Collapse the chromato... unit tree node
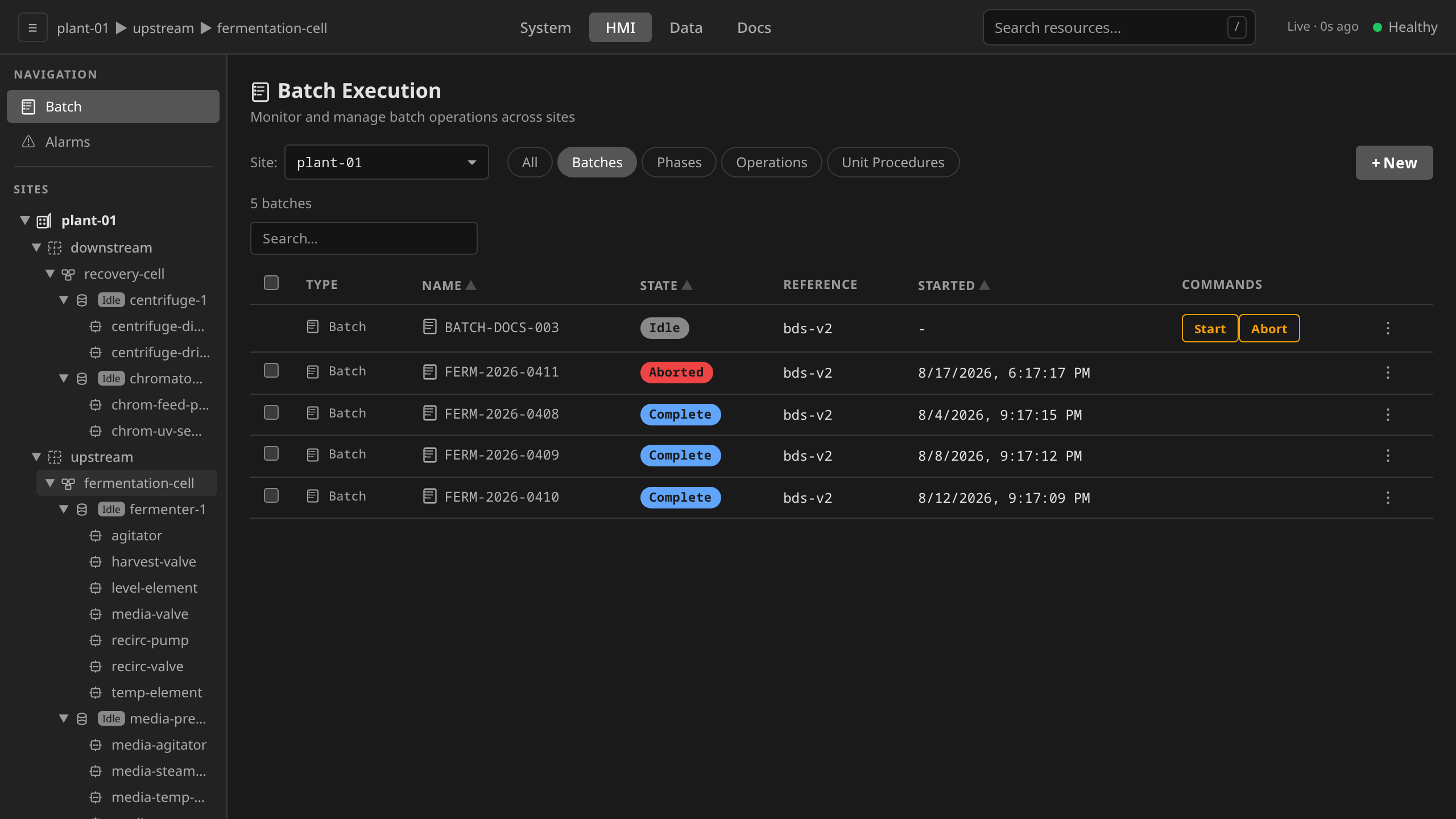 64,378
